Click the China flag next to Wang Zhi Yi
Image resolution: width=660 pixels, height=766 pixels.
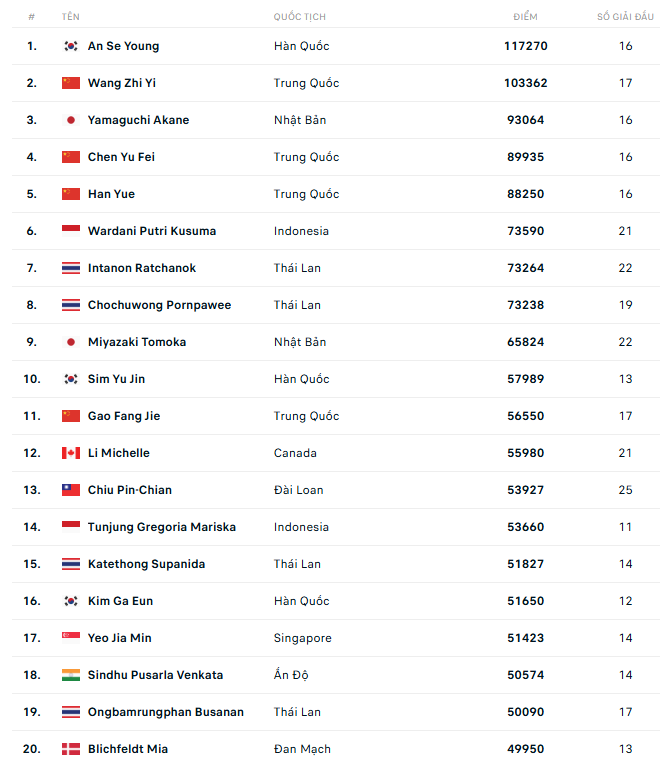tap(70, 83)
